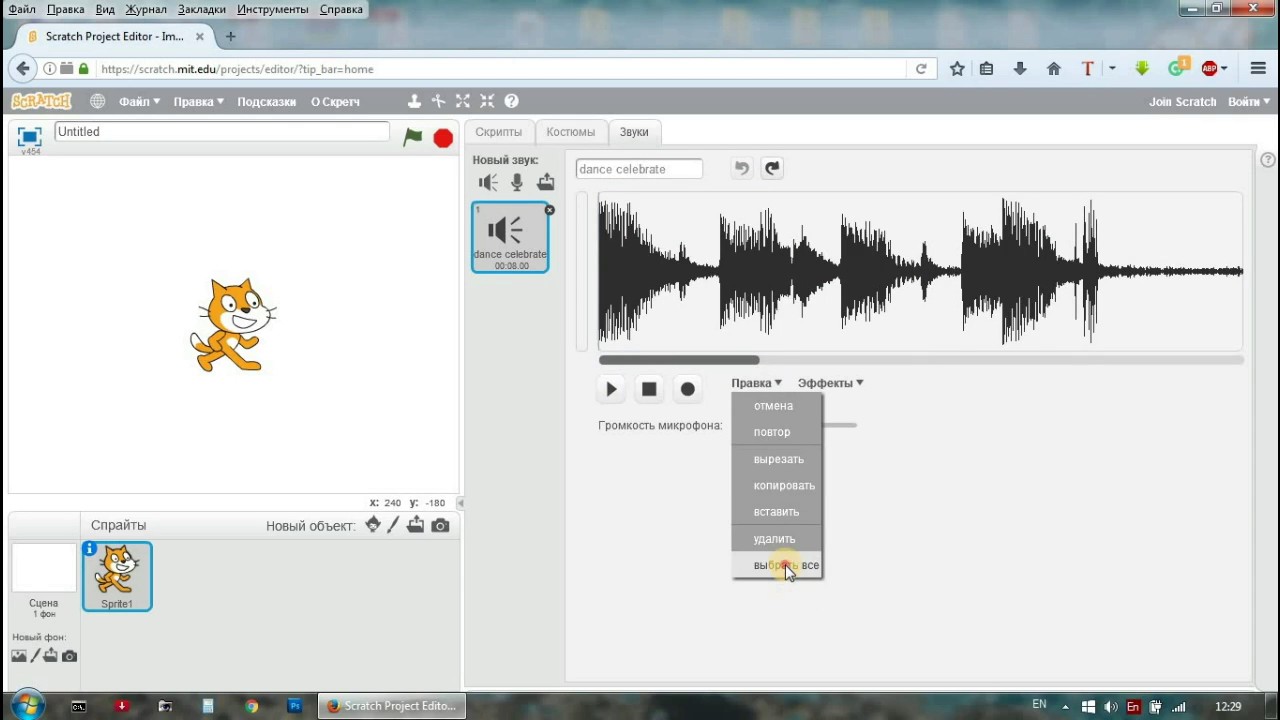Select the Shrink sprite tool
Image resolution: width=1280 pixels, height=720 pixels.
pyautogui.click(x=487, y=101)
